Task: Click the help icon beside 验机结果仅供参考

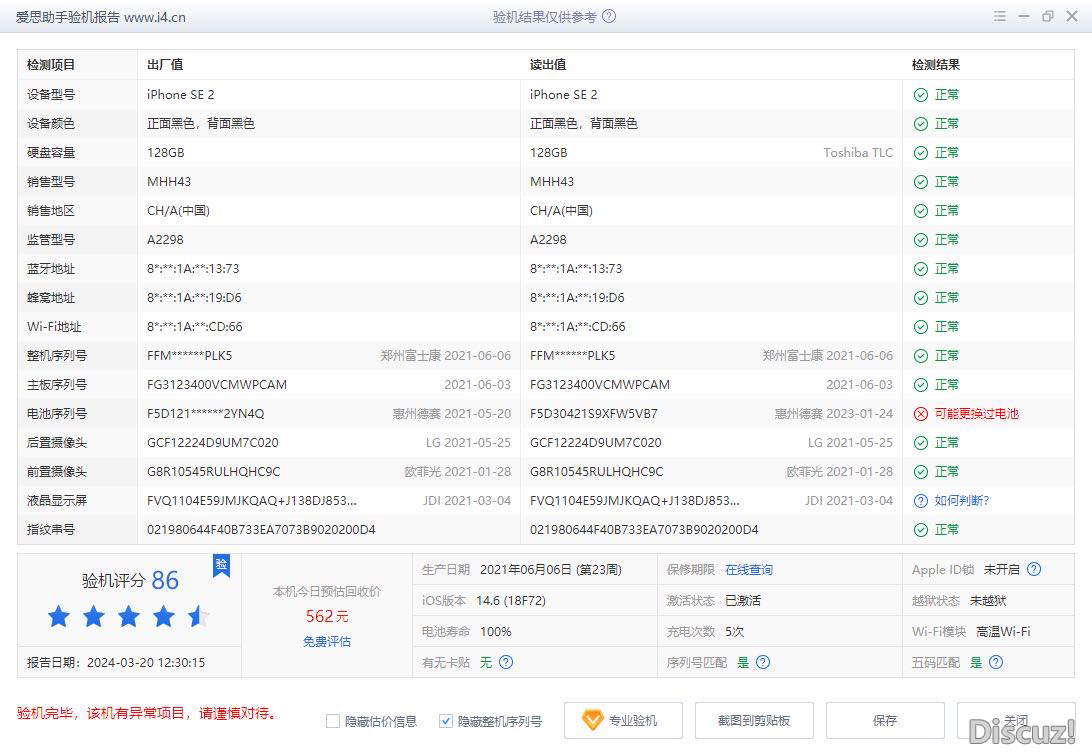Action: [x=609, y=16]
